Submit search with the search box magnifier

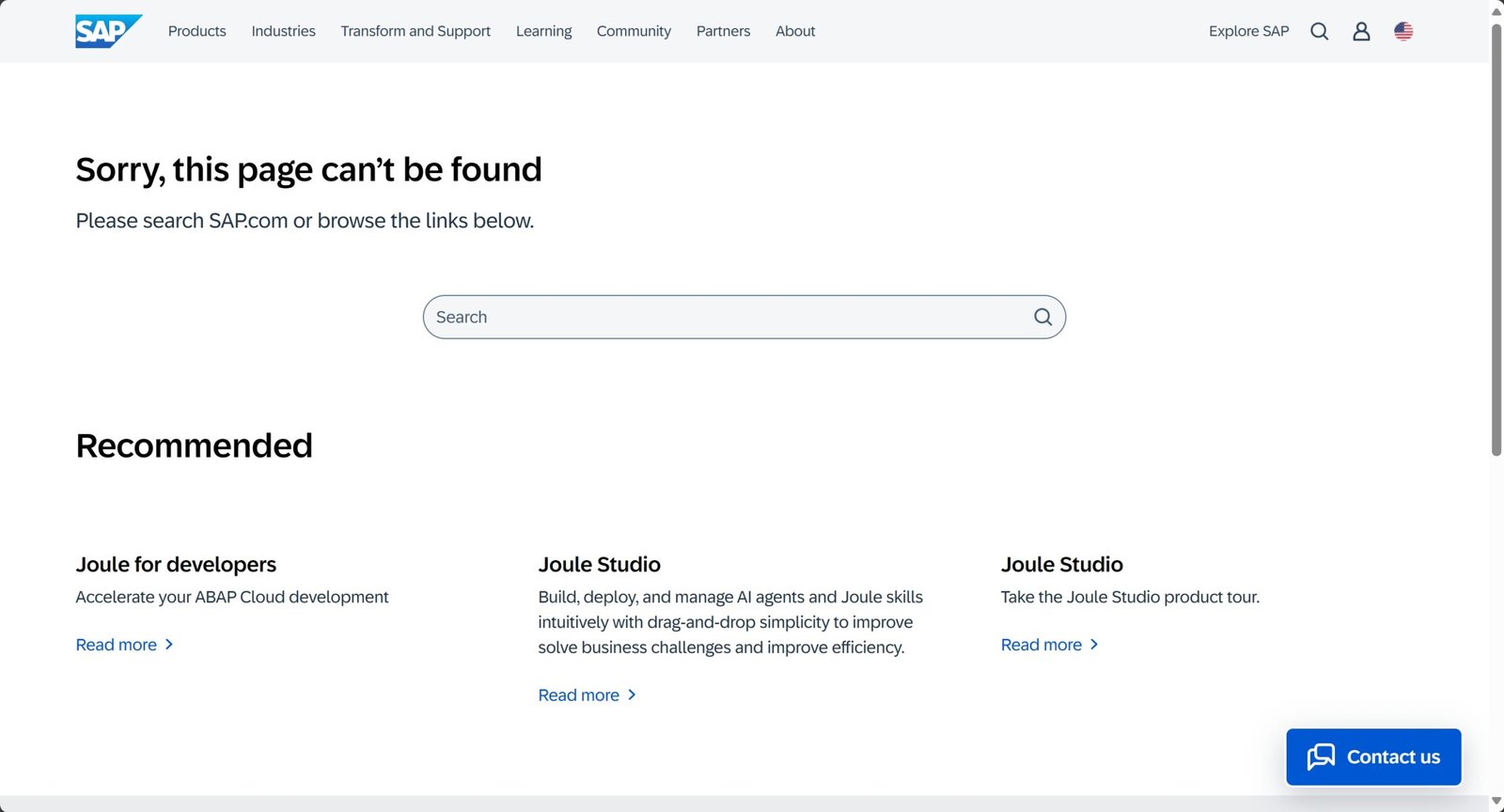1042,317
